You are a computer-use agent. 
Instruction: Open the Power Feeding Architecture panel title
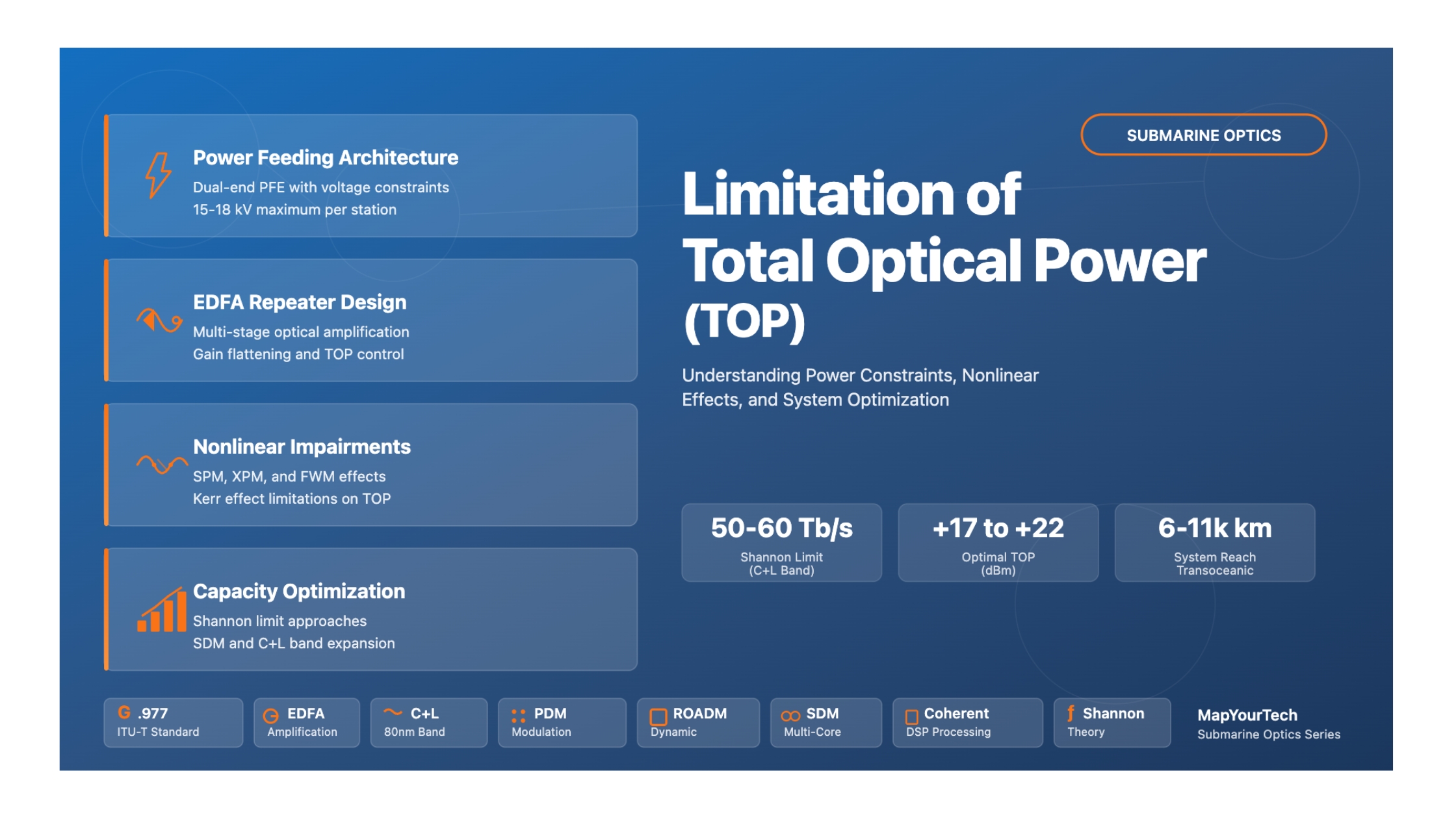click(x=326, y=158)
